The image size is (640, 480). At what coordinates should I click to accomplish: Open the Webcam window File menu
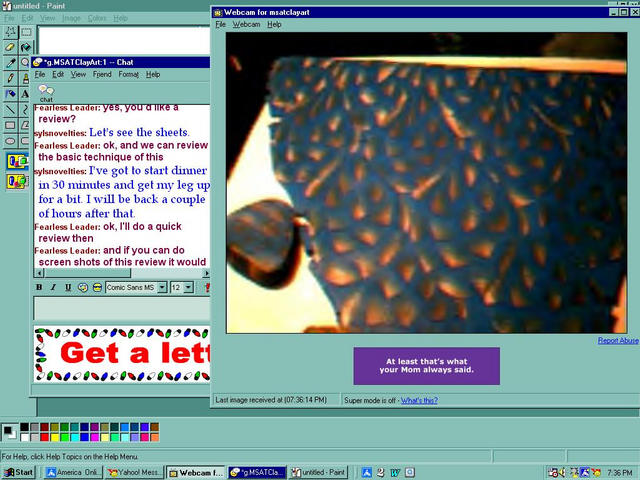point(220,24)
